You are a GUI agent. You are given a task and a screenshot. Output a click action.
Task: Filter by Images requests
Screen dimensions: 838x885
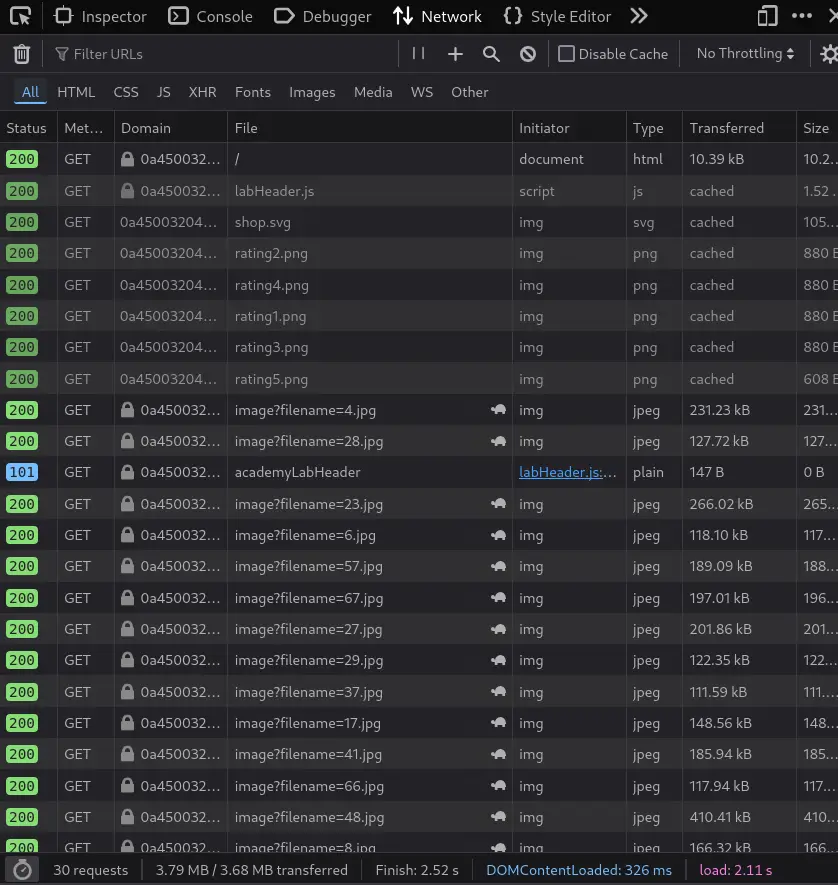click(x=312, y=92)
